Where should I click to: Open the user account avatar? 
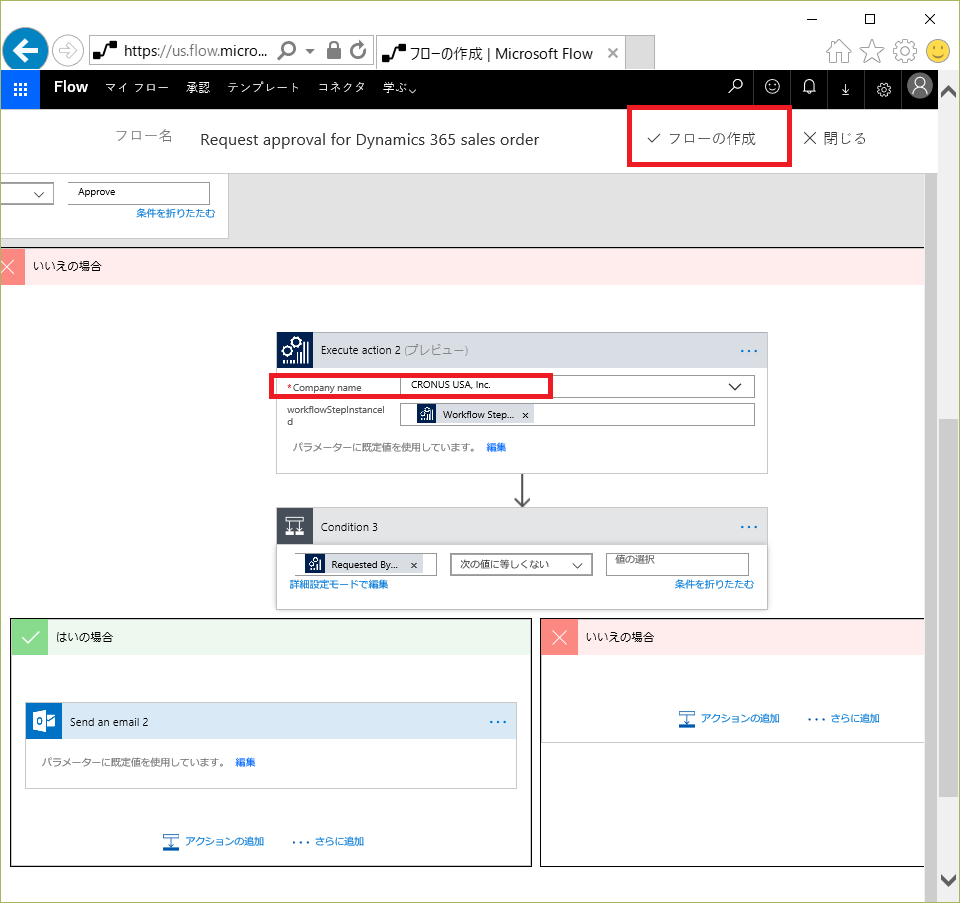click(x=920, y=86)
